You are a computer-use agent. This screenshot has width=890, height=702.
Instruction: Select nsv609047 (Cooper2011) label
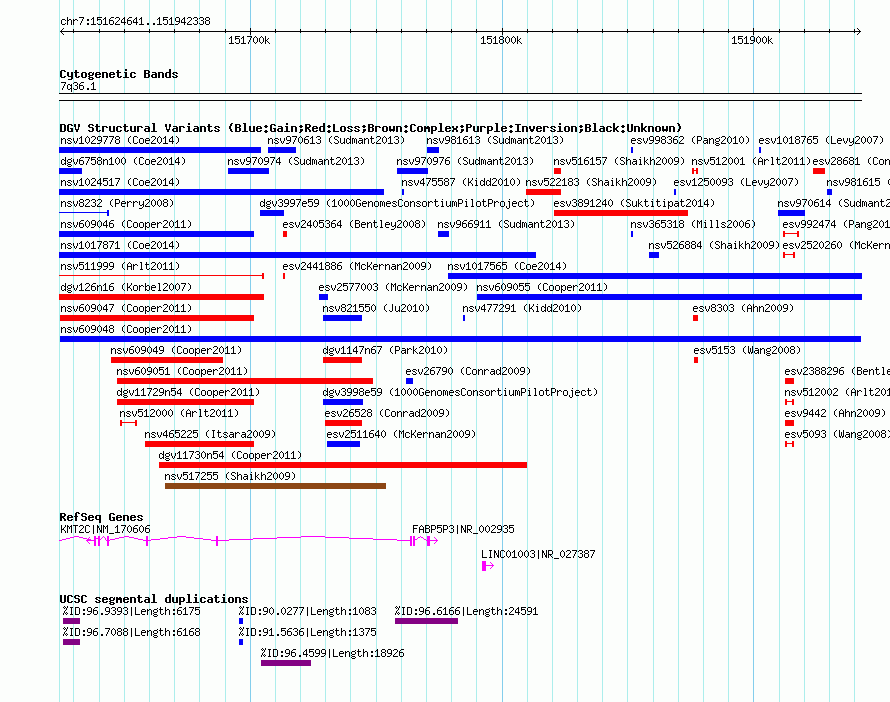click(x=126, y=308)
